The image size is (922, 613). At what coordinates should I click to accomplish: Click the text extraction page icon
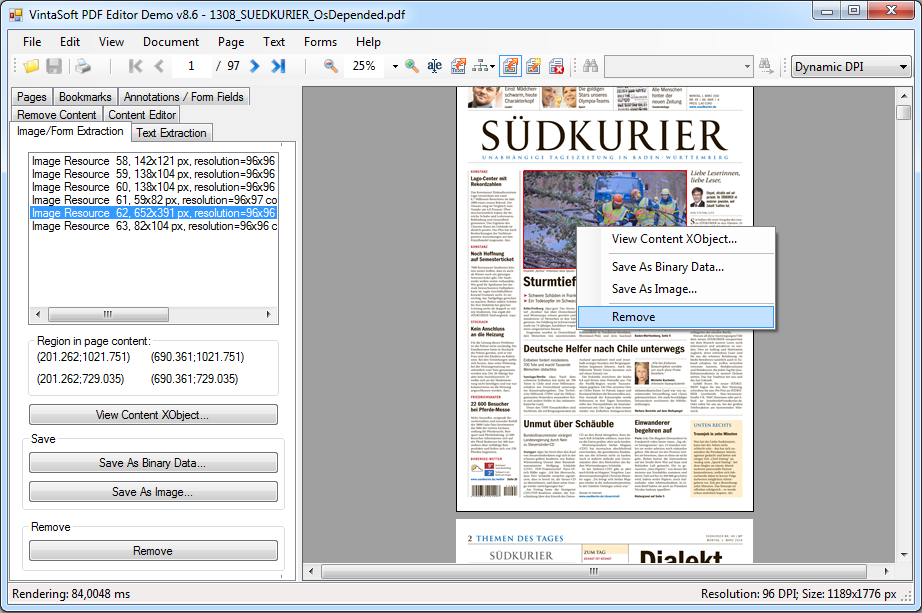click(x=458, y=66)
